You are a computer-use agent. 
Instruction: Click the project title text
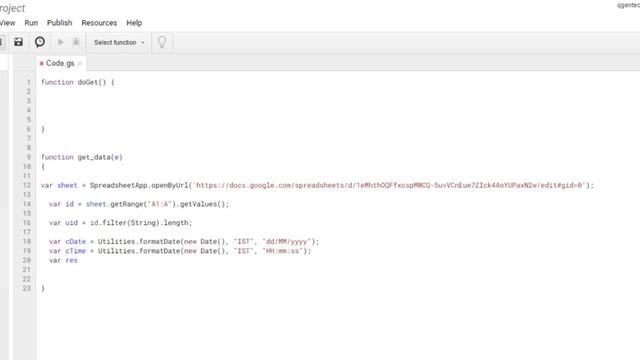pos(12,8)
